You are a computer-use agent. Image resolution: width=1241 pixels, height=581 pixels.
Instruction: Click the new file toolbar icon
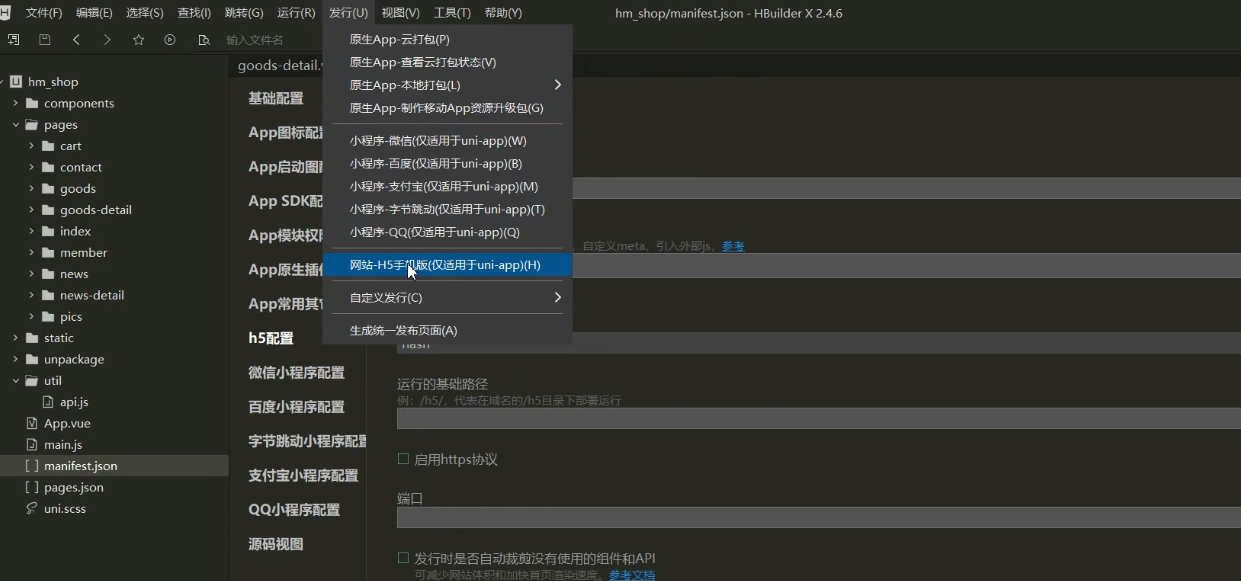point(13,40)
